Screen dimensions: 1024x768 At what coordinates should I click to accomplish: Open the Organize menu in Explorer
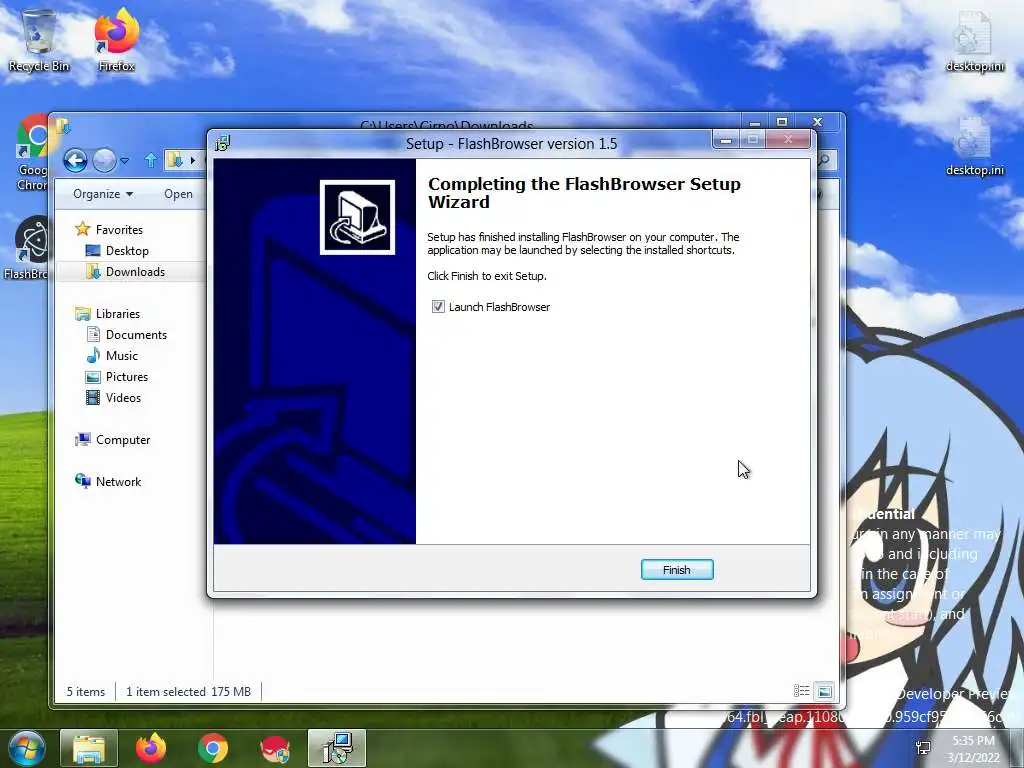pos(103,194)
